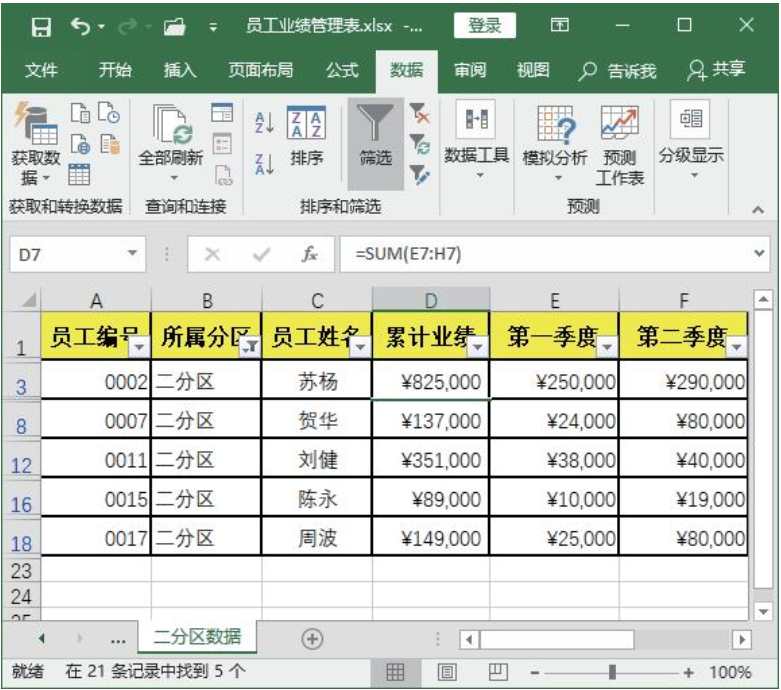The width and height of the screenshot is (781, 690).
Task: Open the 员工姓名 filter dropdown
Action: [361, 346]
